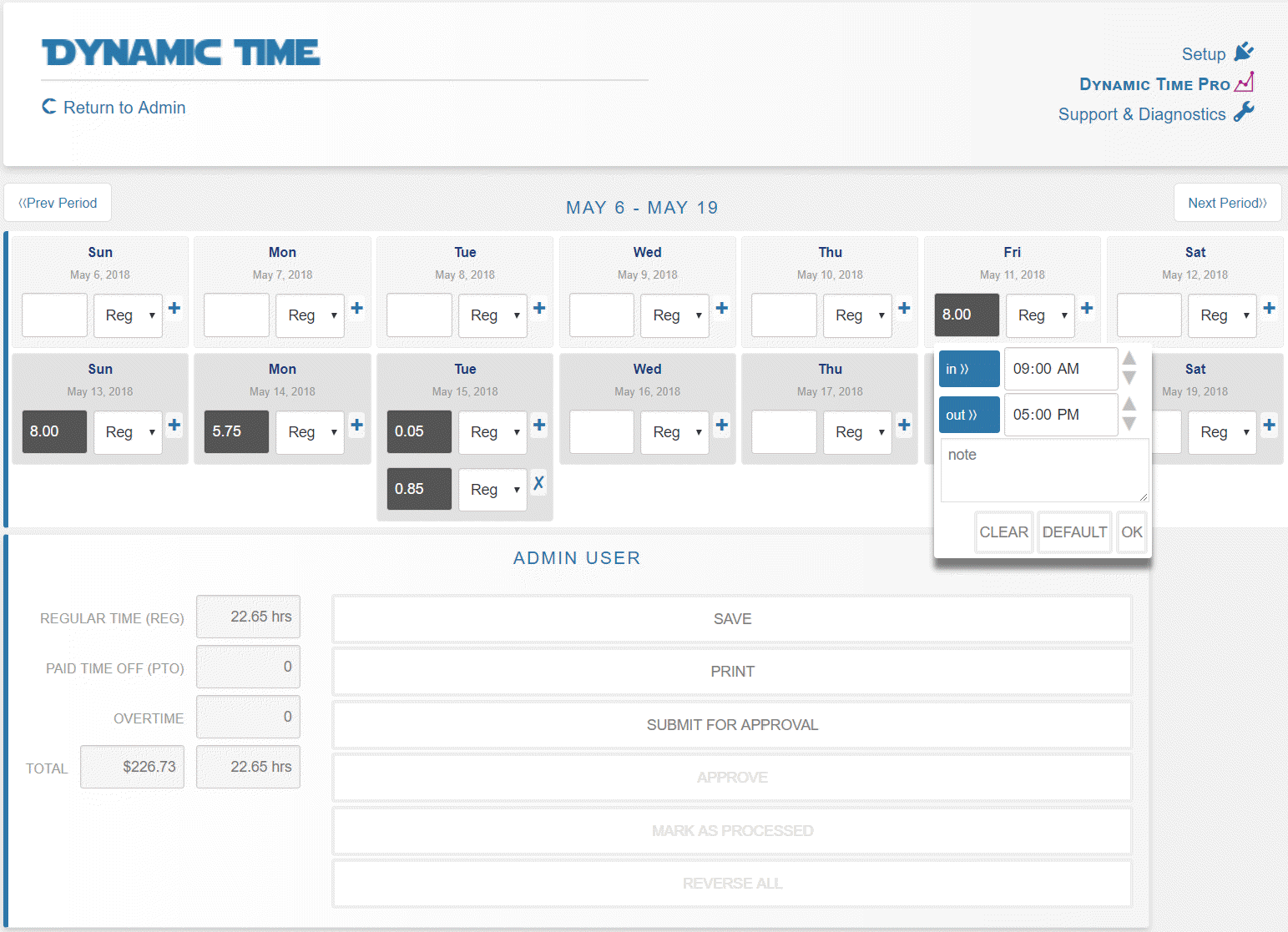Viewport: 1288px width, 932px height.
Task: Click the 8.00 hours field on Fri May 11
Action: click(x=967, y=315)
